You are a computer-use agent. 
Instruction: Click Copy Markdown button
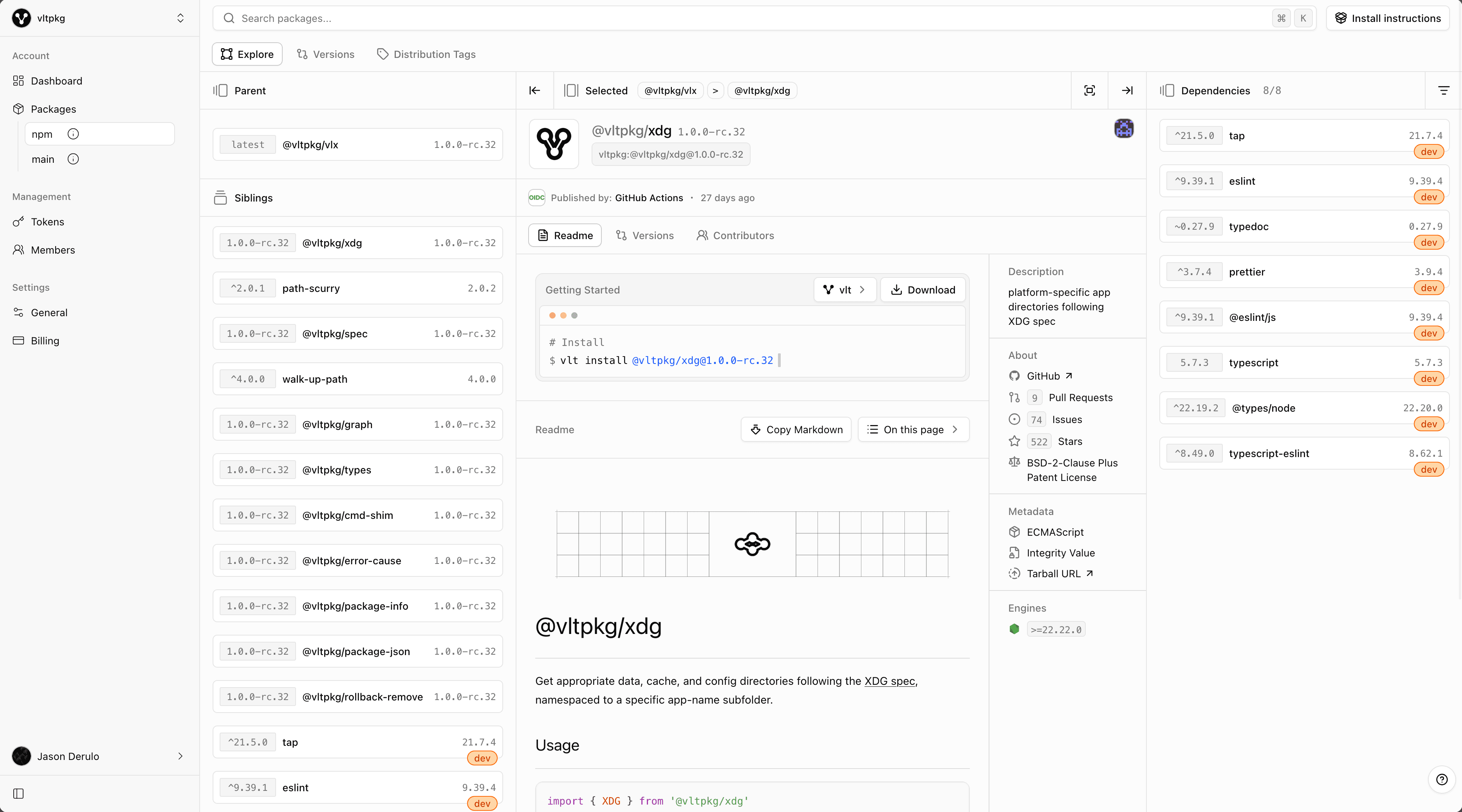tap(796, 430)
